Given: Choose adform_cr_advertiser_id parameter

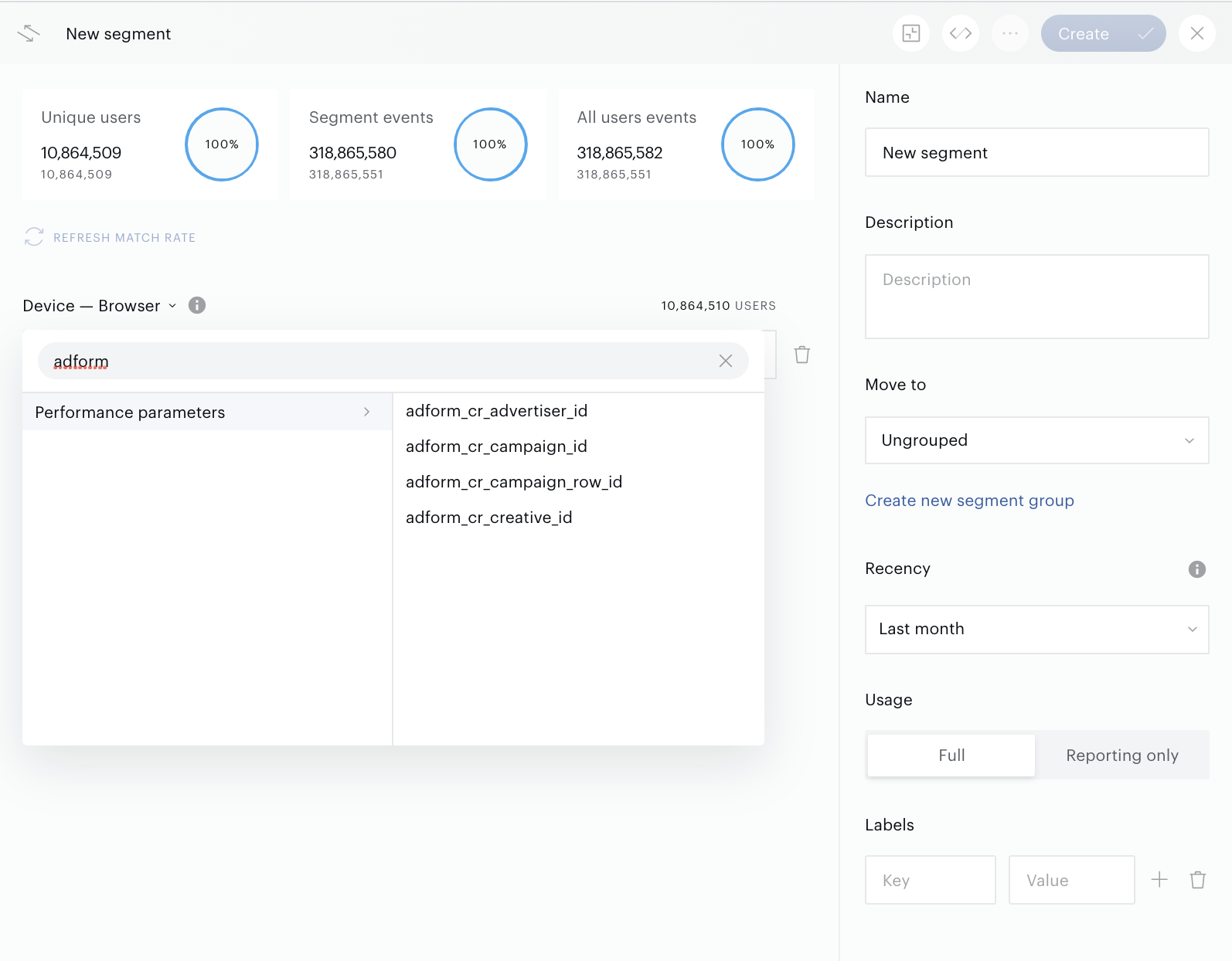Looking at the screenshot, I should 497,411.
